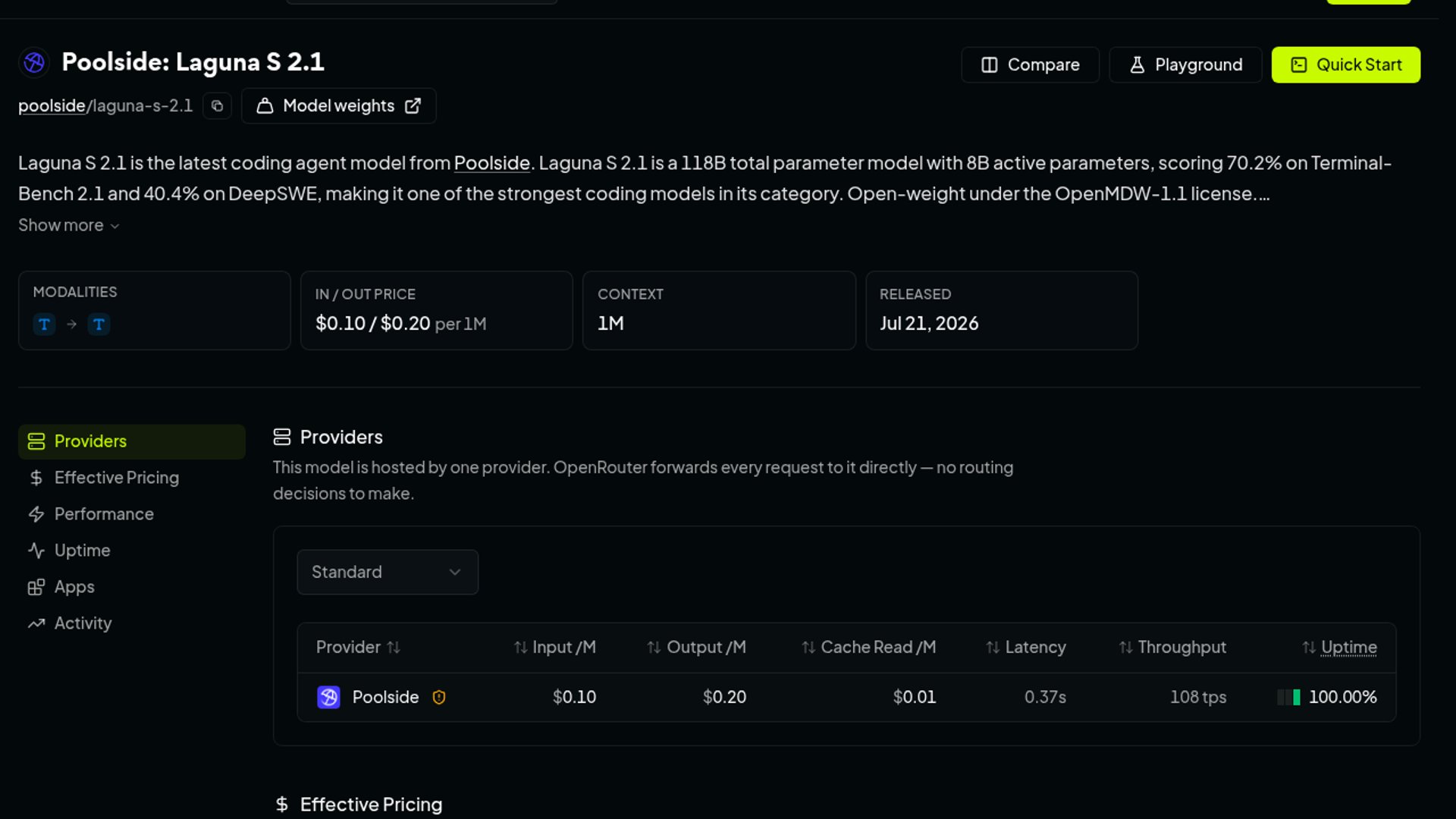Open the Compare view
The width and height of the screenshot is (1456, 819).
[x=1030, y=64]
